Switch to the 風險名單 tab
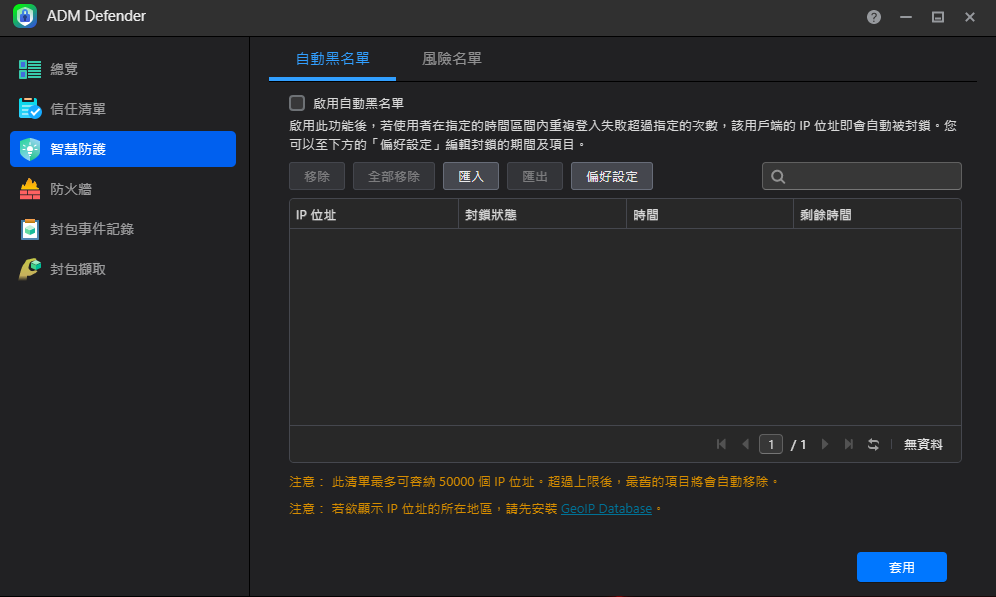This screenshot has height=597, width=996. 452,59
